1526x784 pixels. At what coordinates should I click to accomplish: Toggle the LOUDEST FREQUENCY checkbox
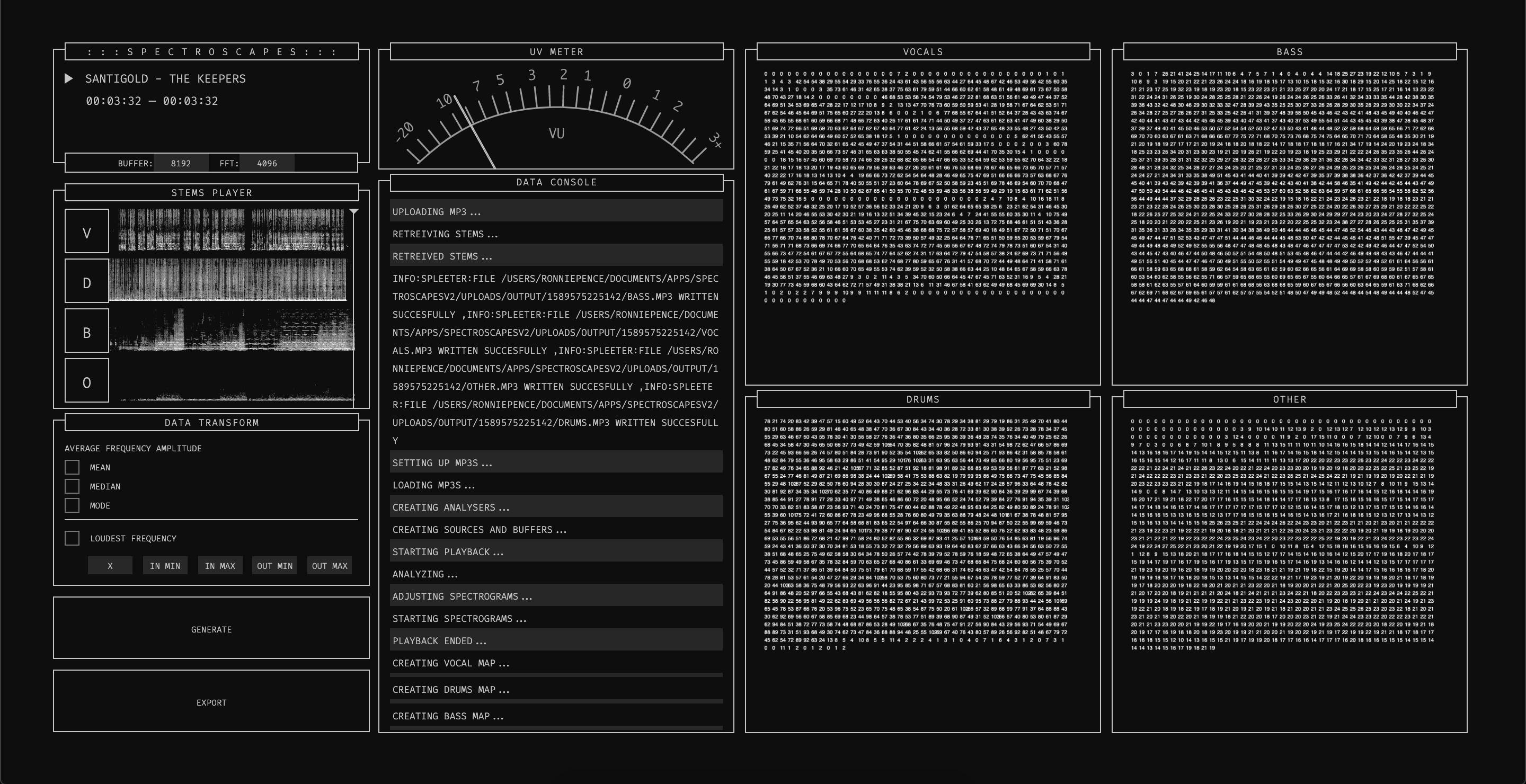coord(72,538)
